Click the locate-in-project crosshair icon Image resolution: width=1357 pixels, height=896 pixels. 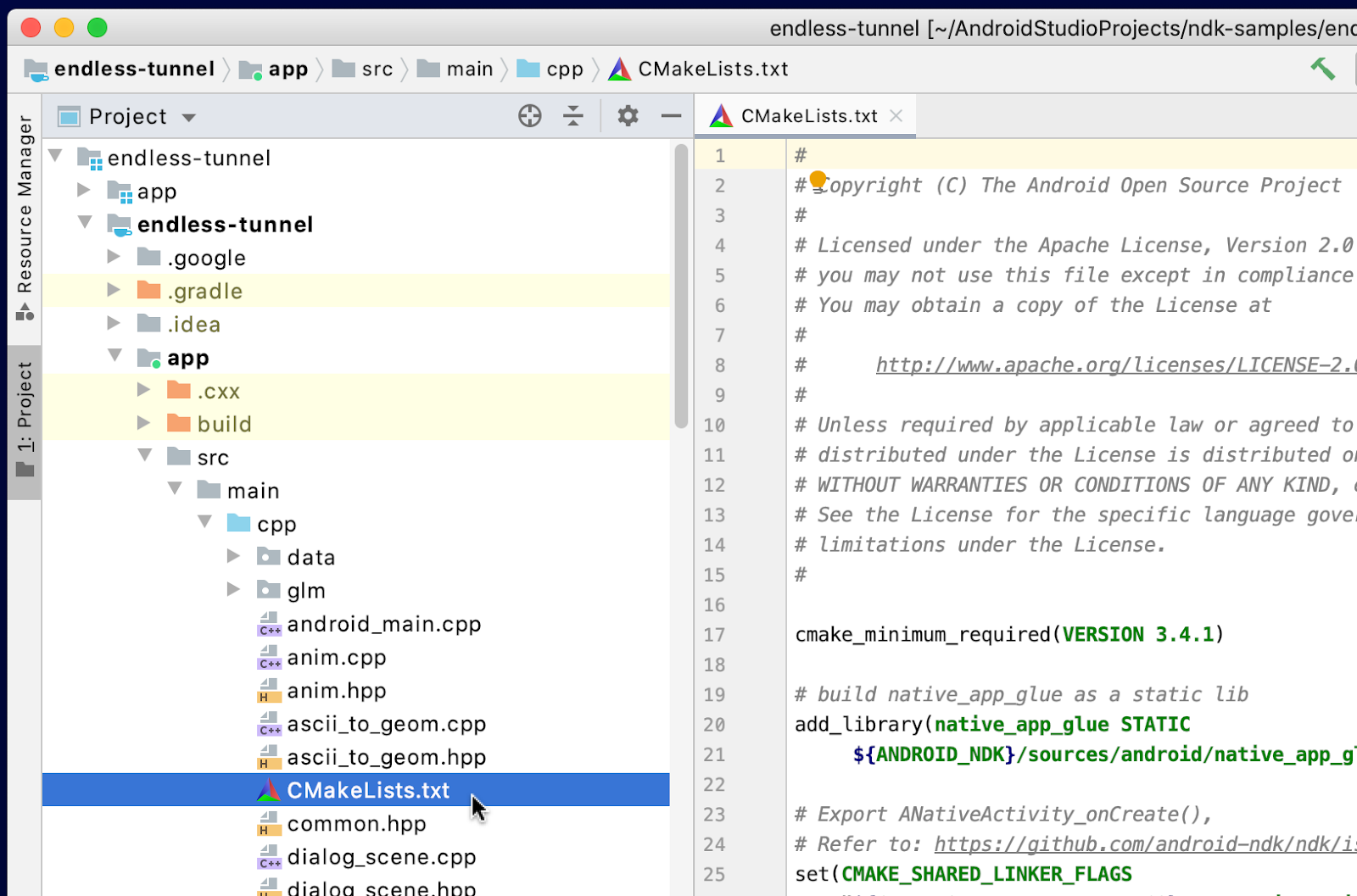click(530, 116)
